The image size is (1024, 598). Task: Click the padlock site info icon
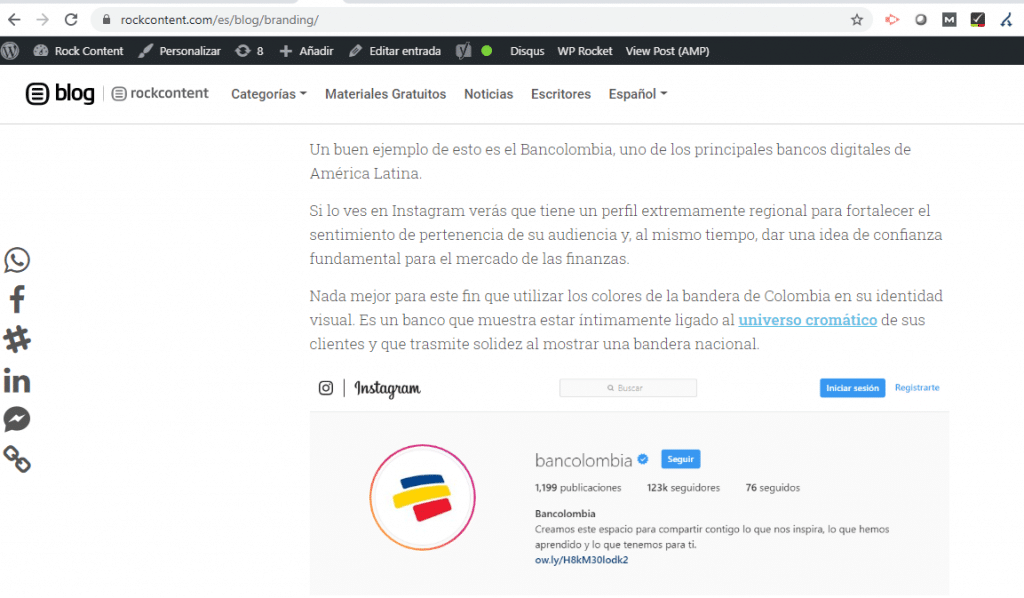click(106, 20)
